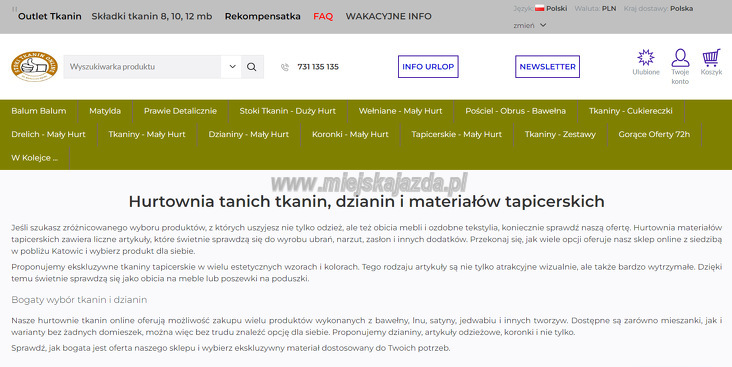The width and height of the screenshot is (732, 367).
Task: Click the Polish flag language icon
Action: pos(540,8)
